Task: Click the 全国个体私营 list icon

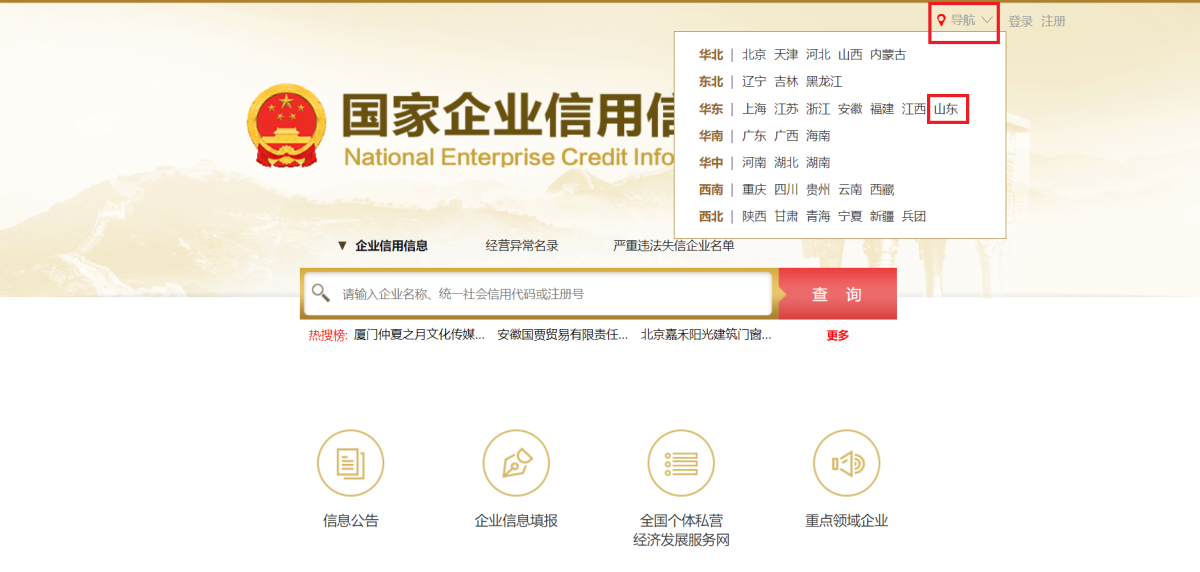Action: [x=681, y=463]
